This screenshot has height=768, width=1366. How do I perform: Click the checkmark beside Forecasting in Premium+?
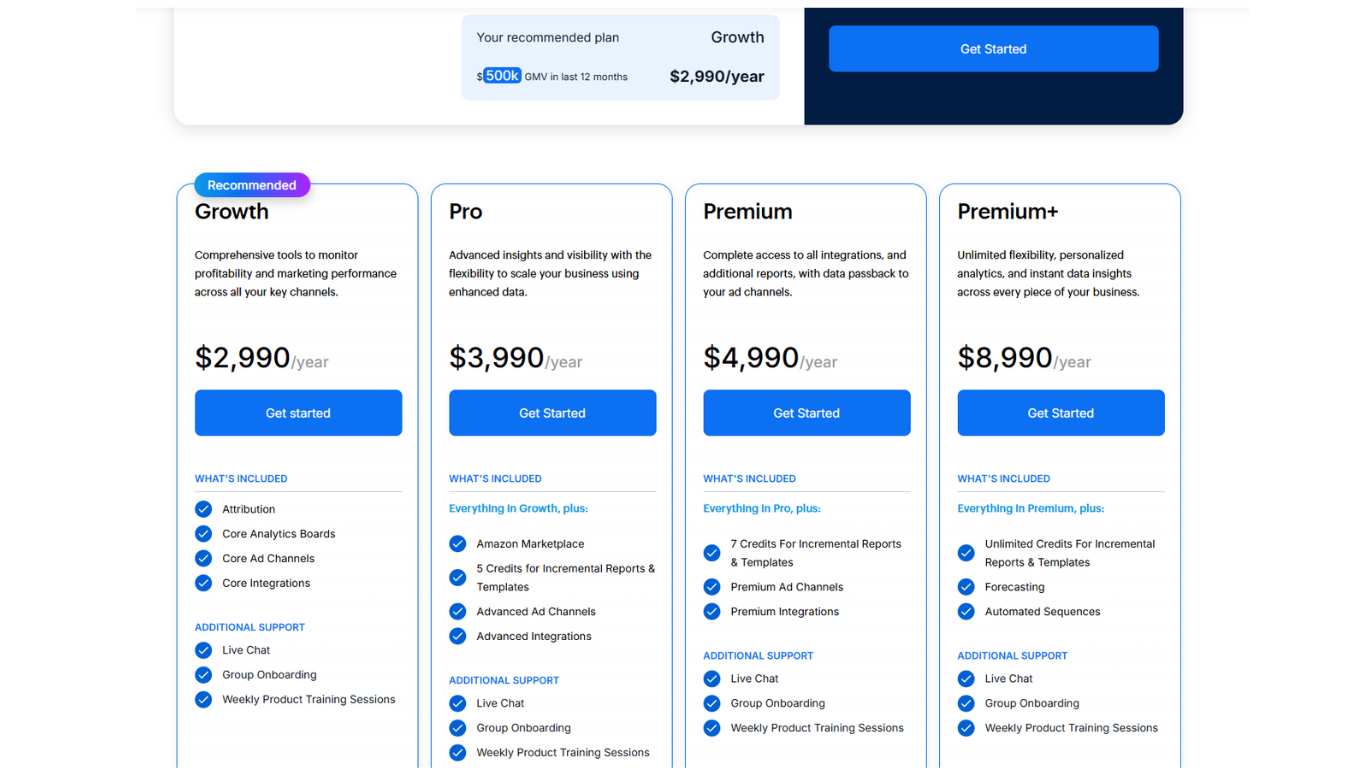tap(967, 586)
